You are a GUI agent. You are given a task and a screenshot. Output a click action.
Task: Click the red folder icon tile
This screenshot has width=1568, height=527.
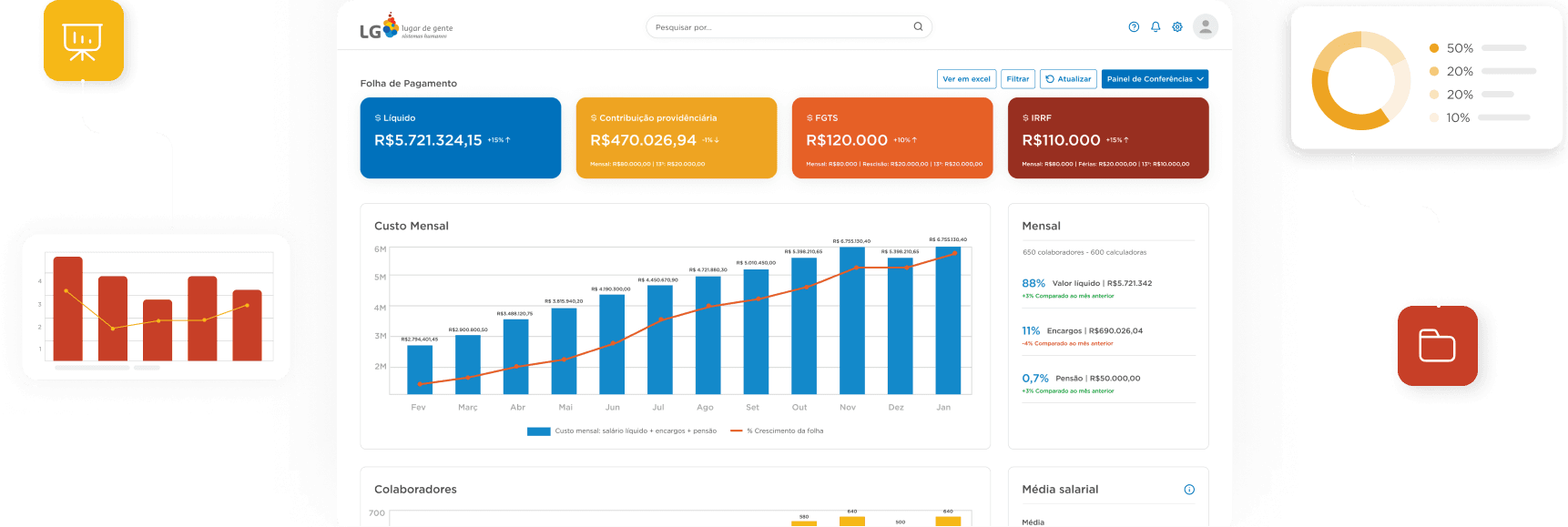1437,346
